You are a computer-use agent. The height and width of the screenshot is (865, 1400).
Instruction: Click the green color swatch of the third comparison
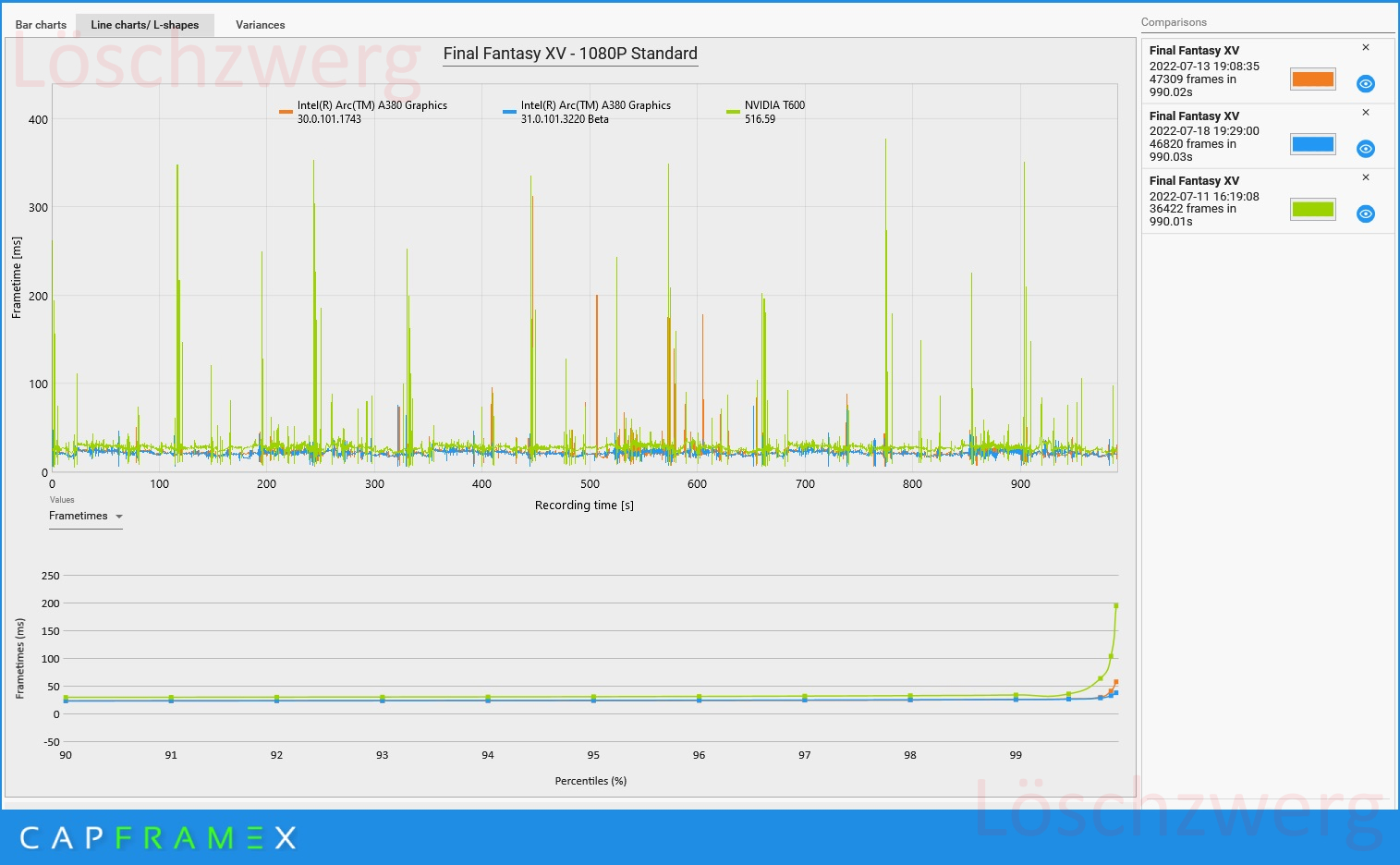1312,209
